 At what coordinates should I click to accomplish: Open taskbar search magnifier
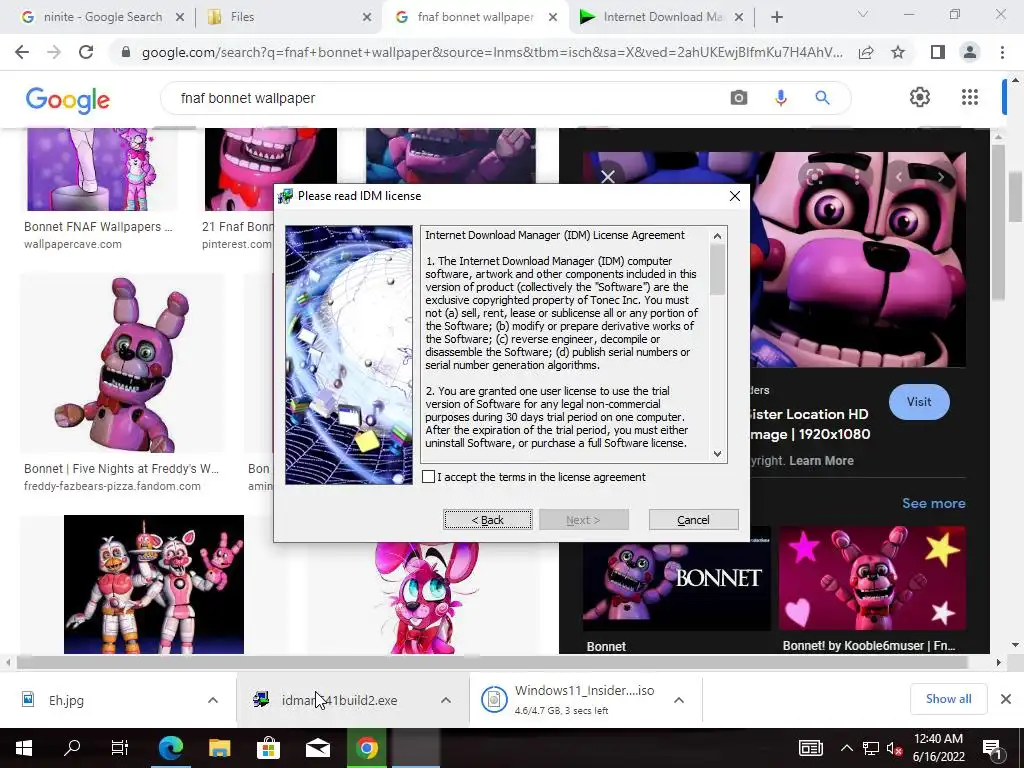[x=72, y=748]
